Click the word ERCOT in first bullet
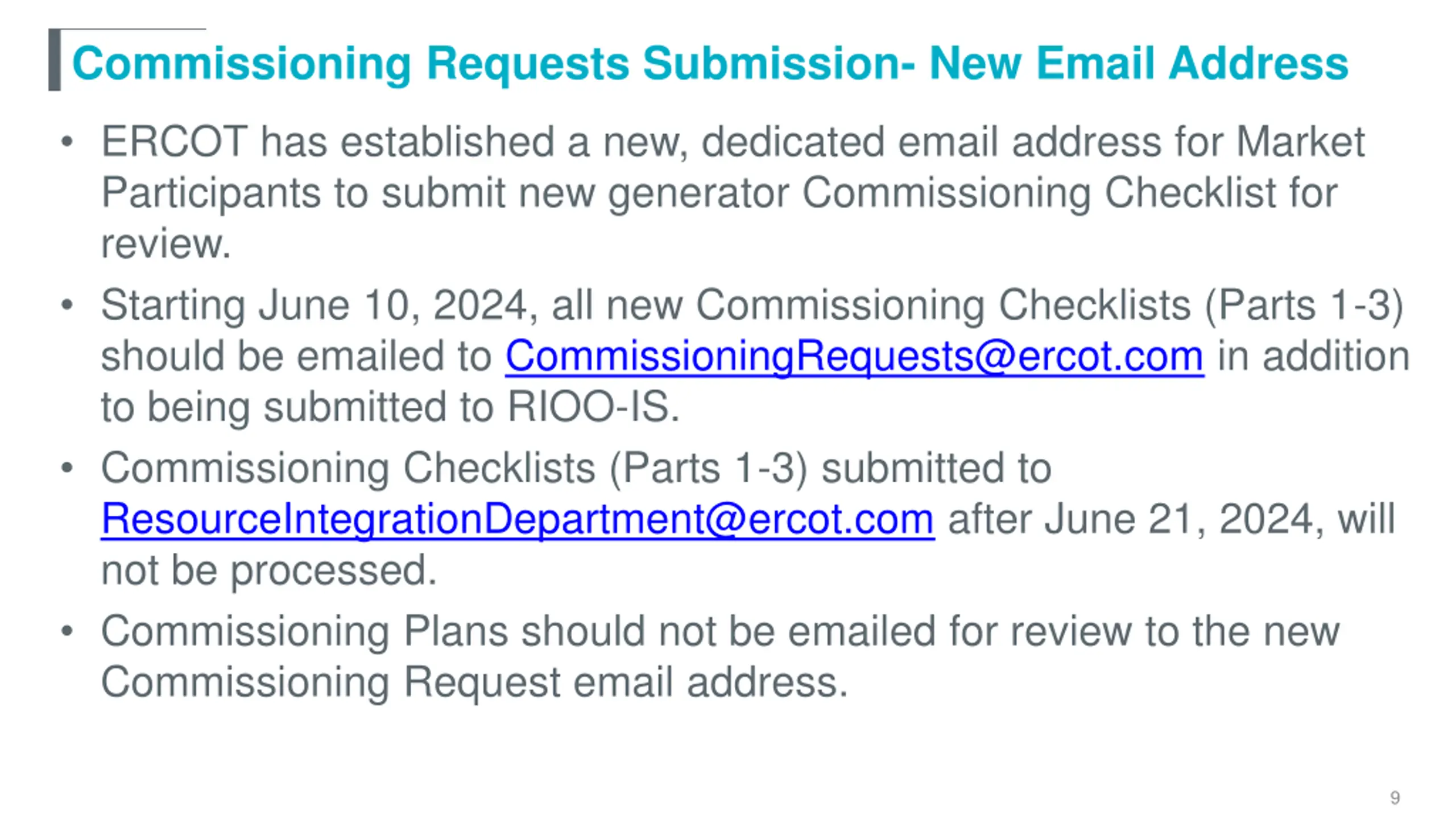This screenshot has height=819, width=1456. 174,142
